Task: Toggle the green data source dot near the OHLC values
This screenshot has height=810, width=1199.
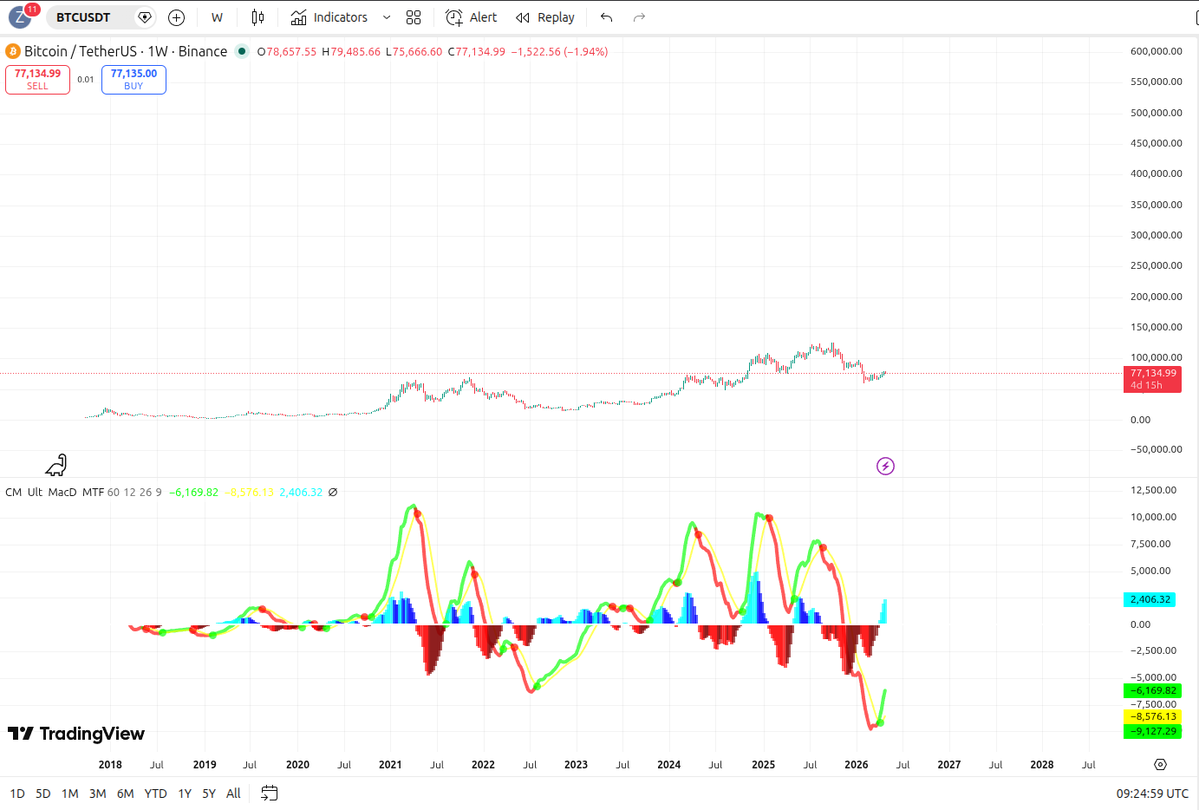Action: click(240, 51)
